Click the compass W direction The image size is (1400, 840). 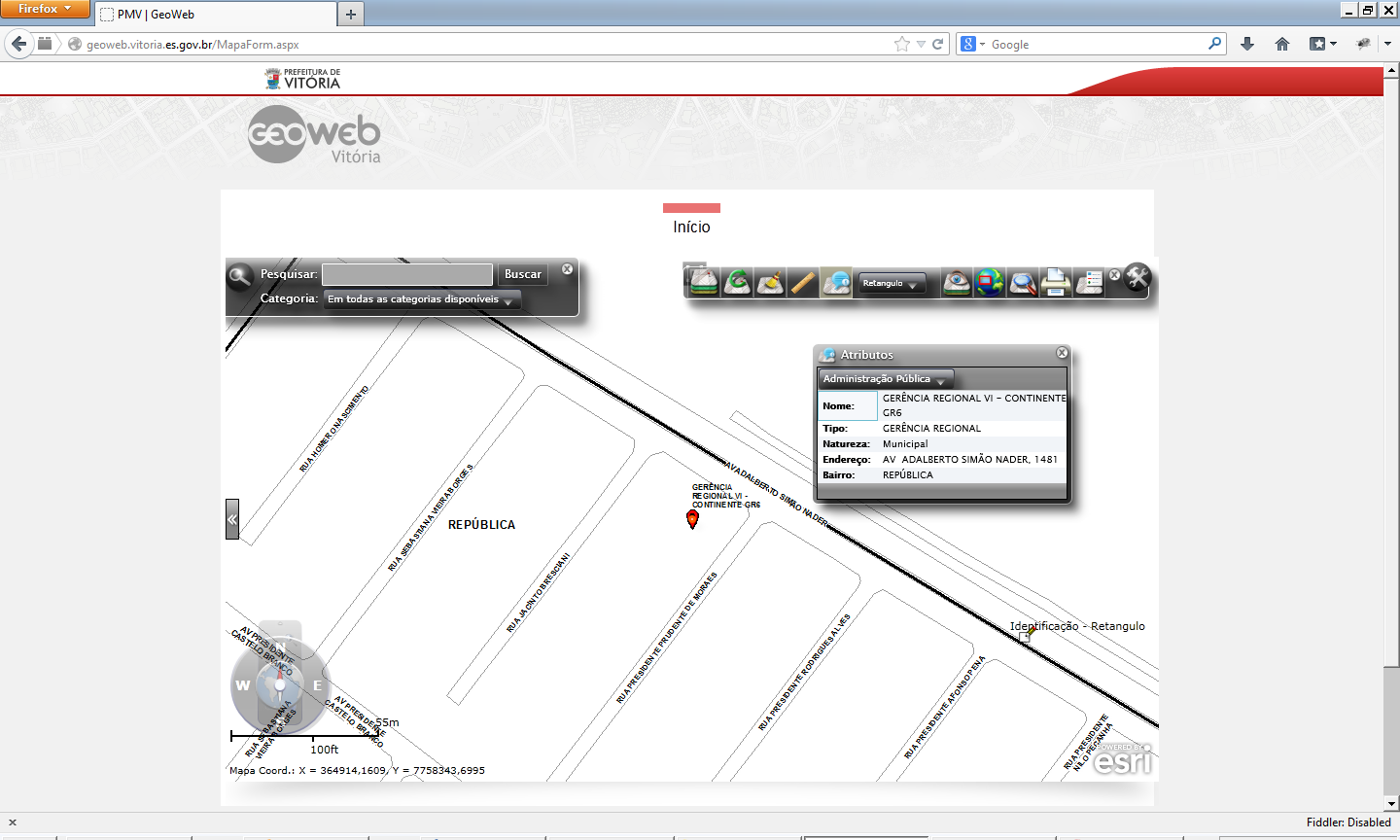coord(242,685)
